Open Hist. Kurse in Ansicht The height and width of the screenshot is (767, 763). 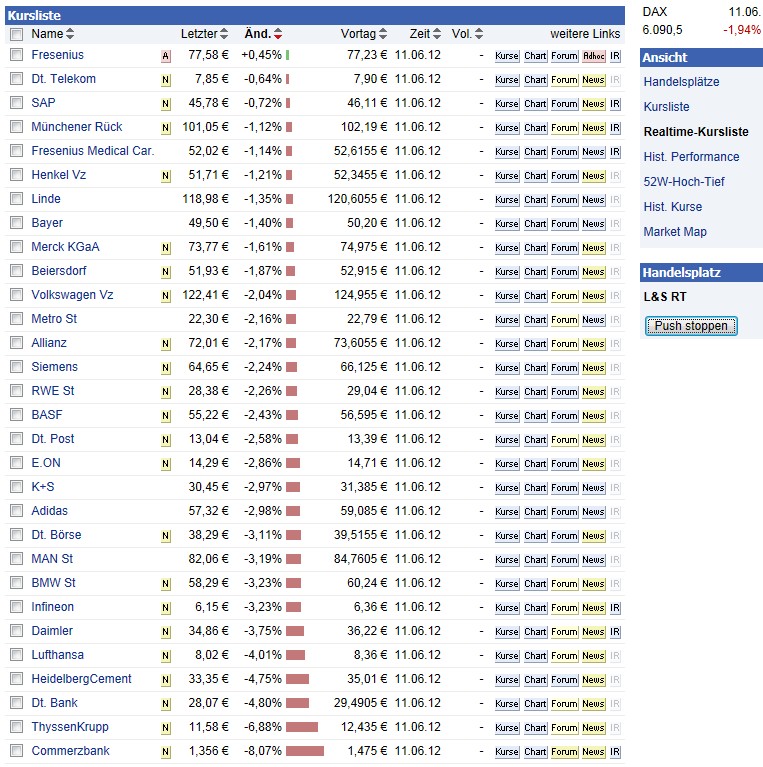[673, 206]
